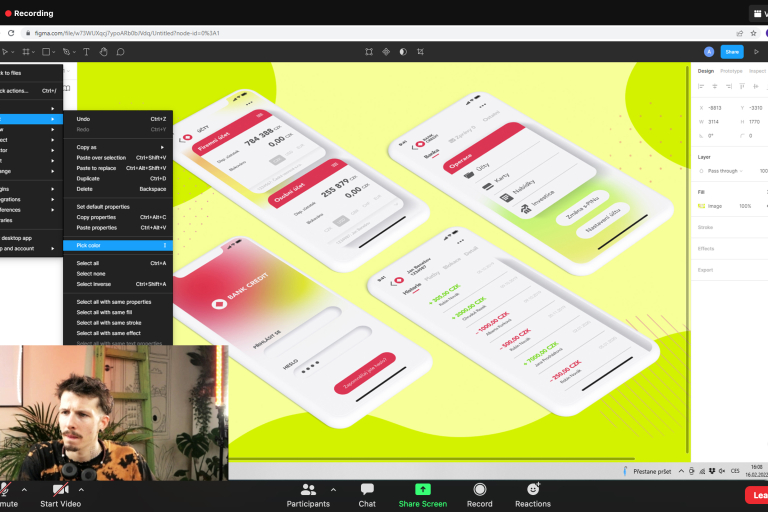
Task: Open the Pass through blend mode dropdown
Action: (x=728, y=171)
